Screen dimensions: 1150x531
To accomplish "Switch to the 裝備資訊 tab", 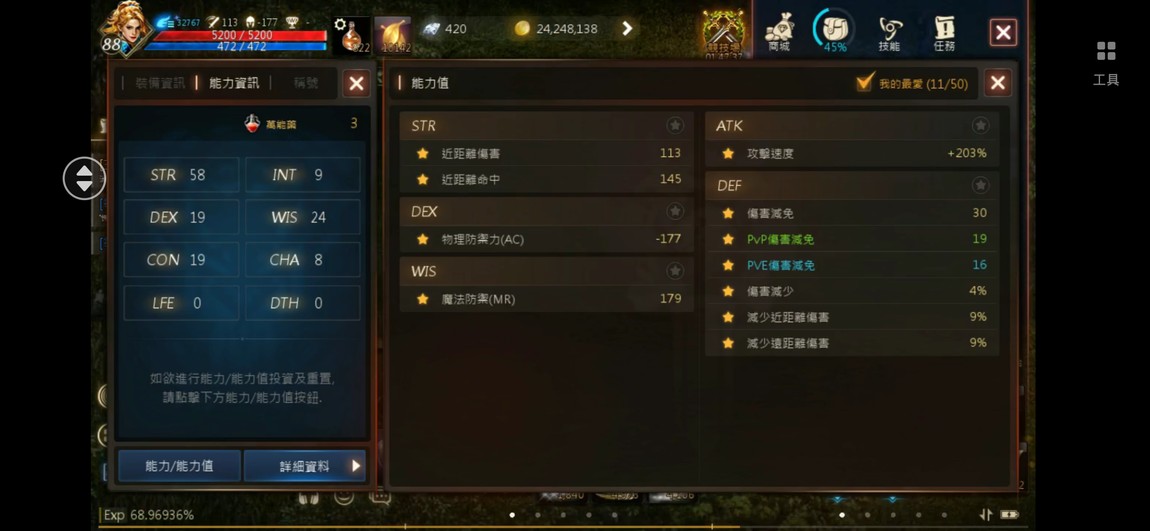I will 160,83.
